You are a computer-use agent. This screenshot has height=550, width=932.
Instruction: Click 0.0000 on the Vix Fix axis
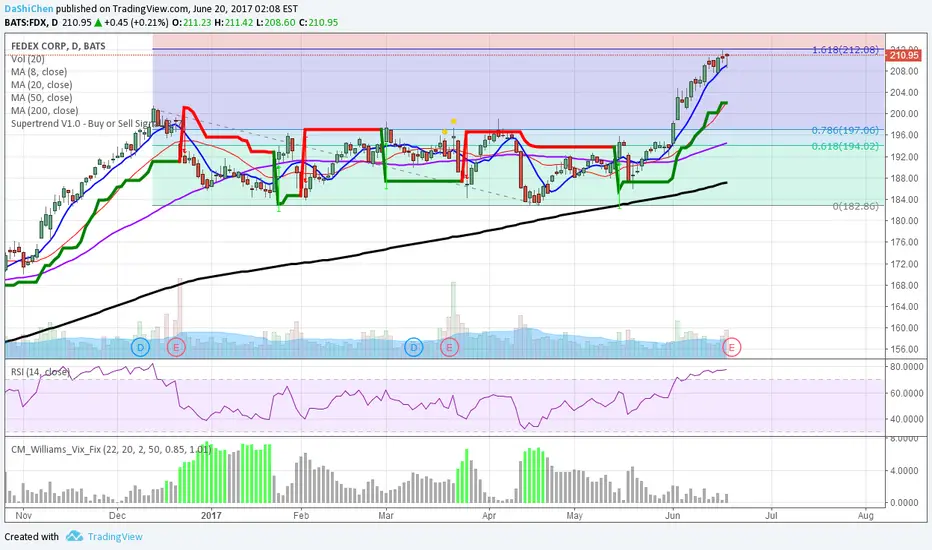(x=904, y=502)
